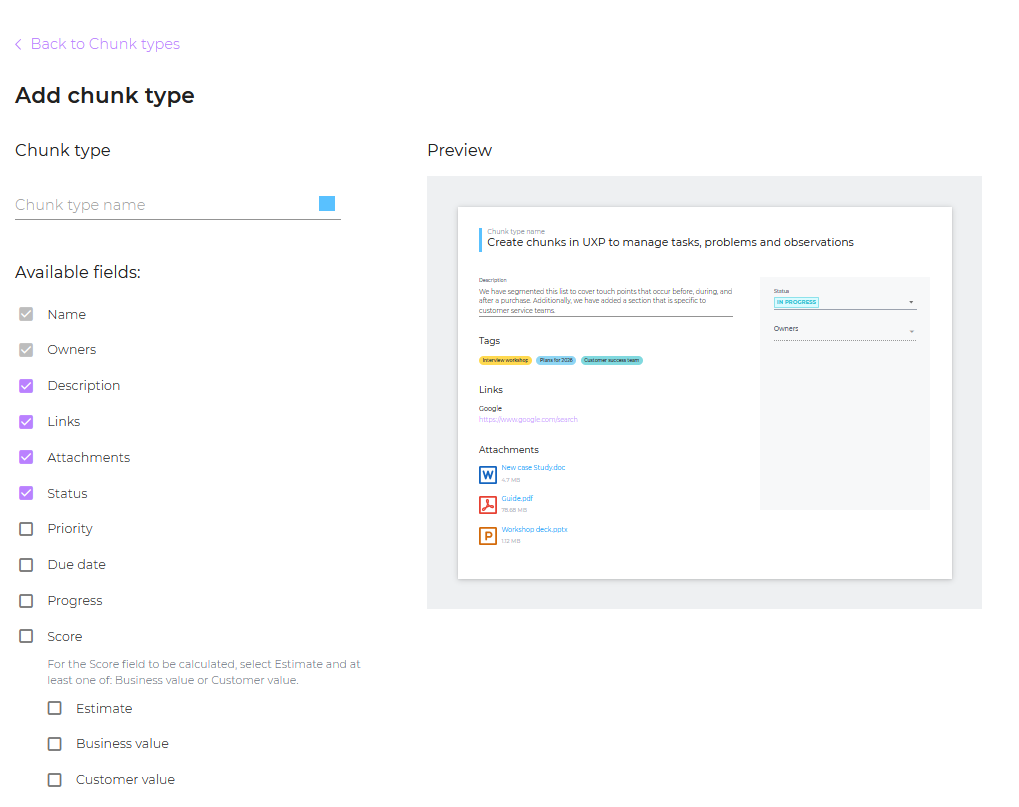Check the Customer value checkbox
This screenshot has height=807, width=1019.
55,780
